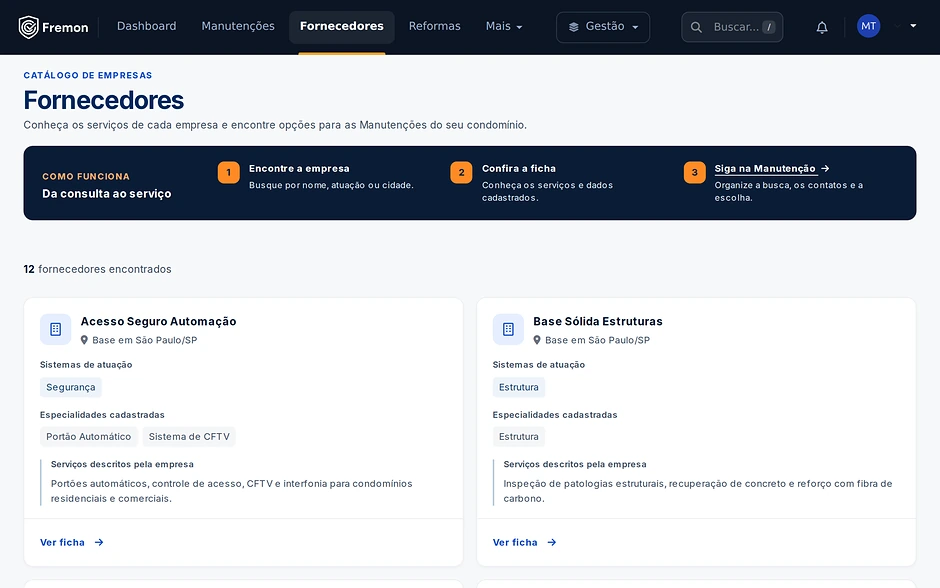Click the Estrutura tag under Sistemas de atuação
940x588 pixels.
tap(519, 387)
